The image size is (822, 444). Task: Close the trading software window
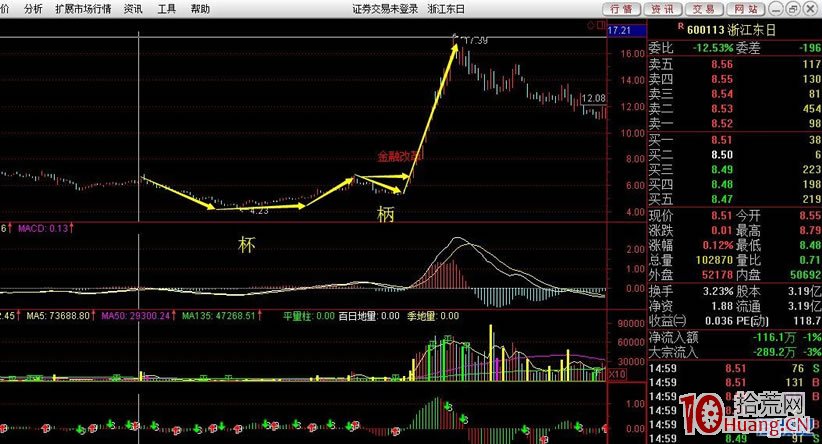[x=810, y=9]
